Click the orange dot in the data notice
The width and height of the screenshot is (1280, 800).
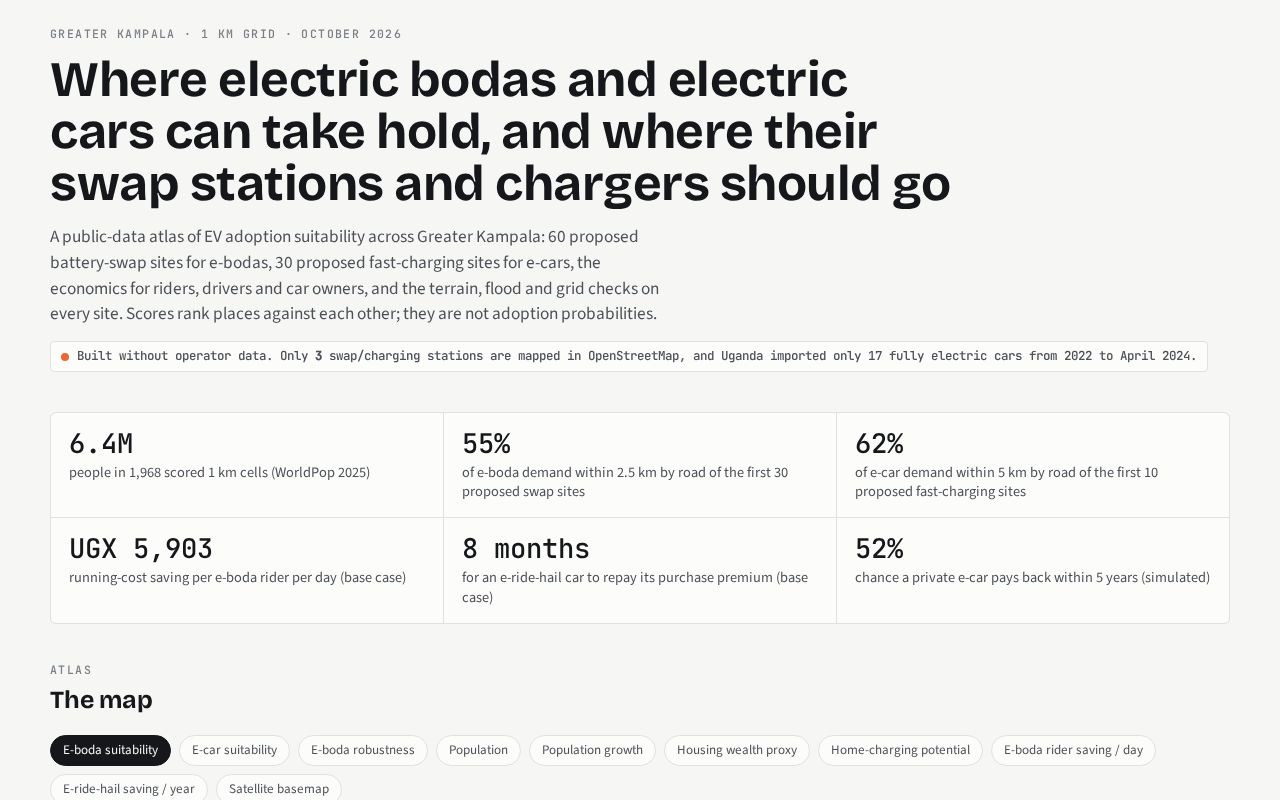[x=65, y=357]
